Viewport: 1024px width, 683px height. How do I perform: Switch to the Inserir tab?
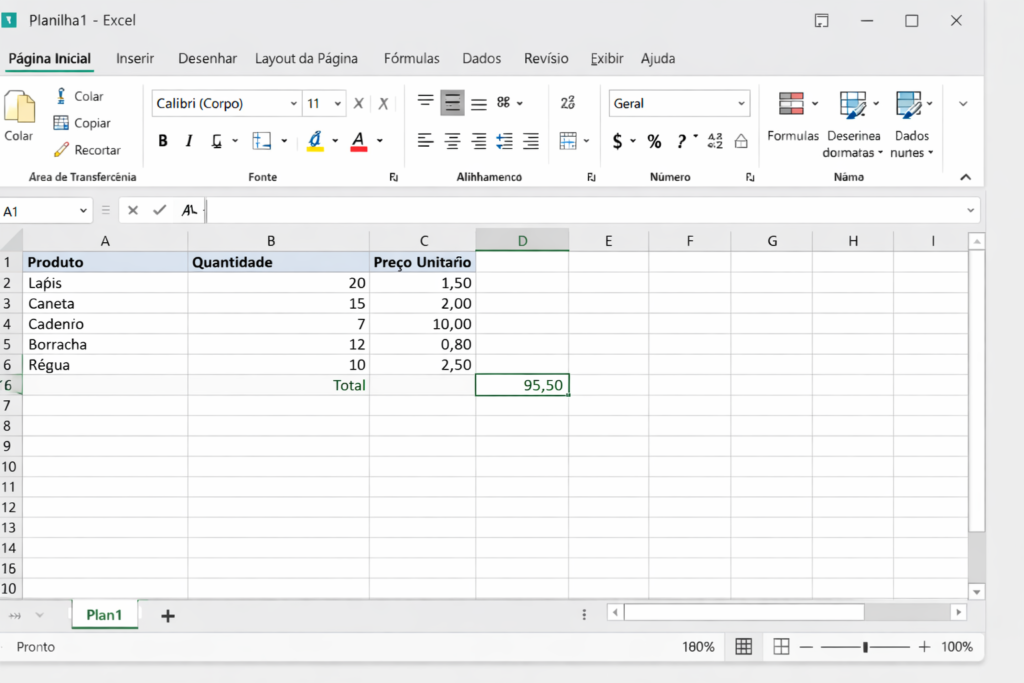(x=135, y=59)
